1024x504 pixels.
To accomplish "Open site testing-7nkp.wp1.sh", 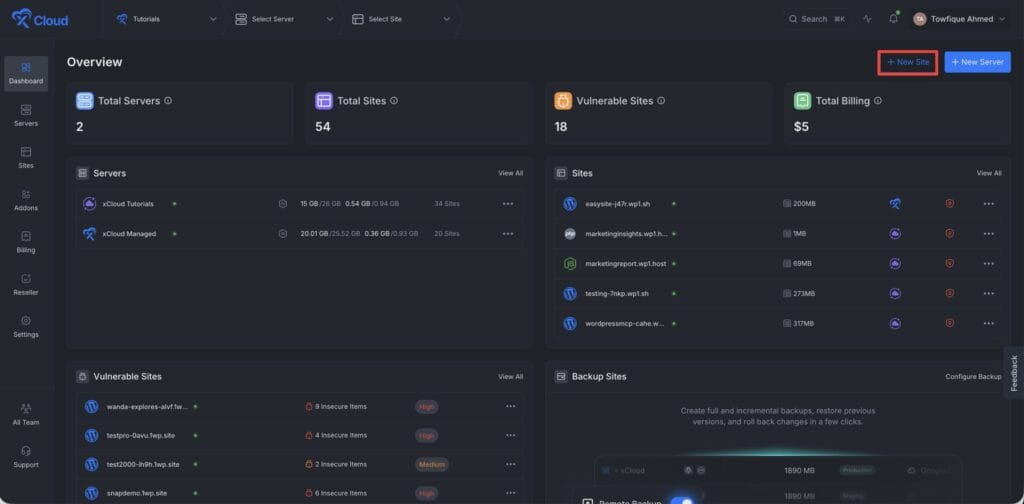I will [x=616, y=294].
